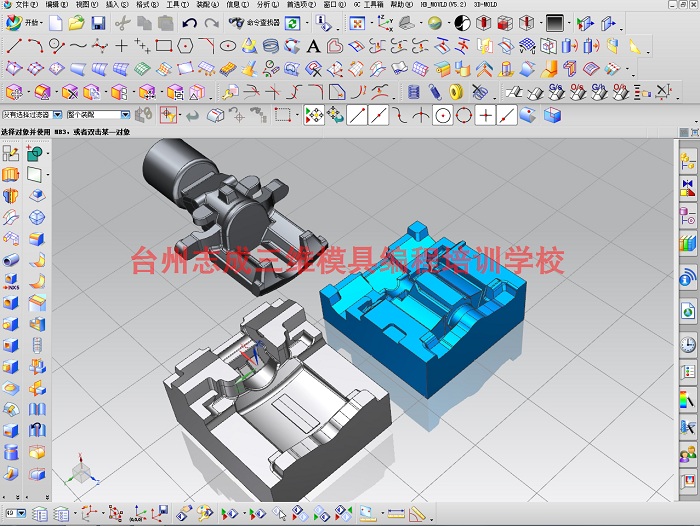Click the green refresh/update icon
Viewport: 700px width, 526px height.
292,23
